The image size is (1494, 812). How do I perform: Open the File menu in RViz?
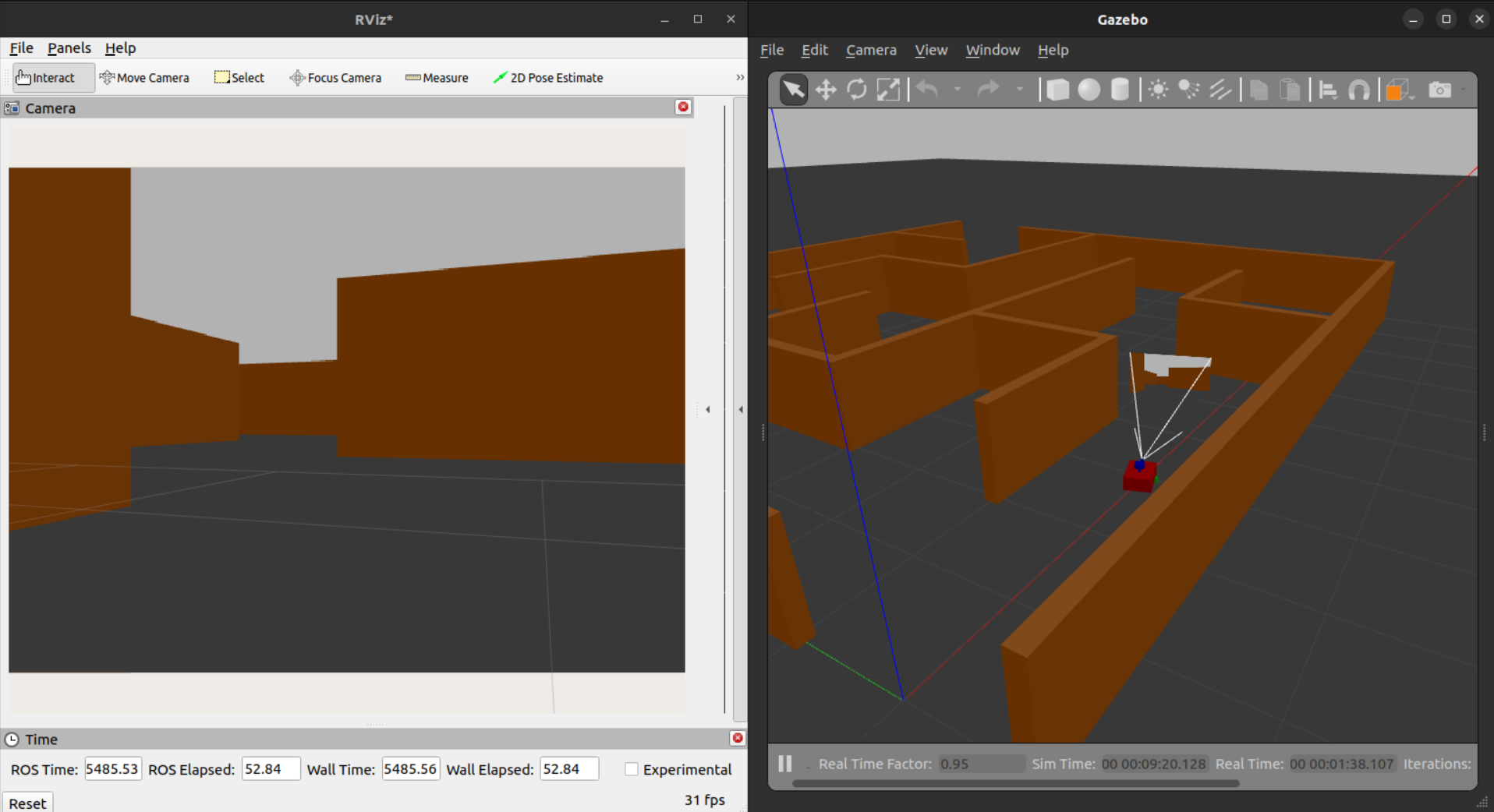coord(21,48)
